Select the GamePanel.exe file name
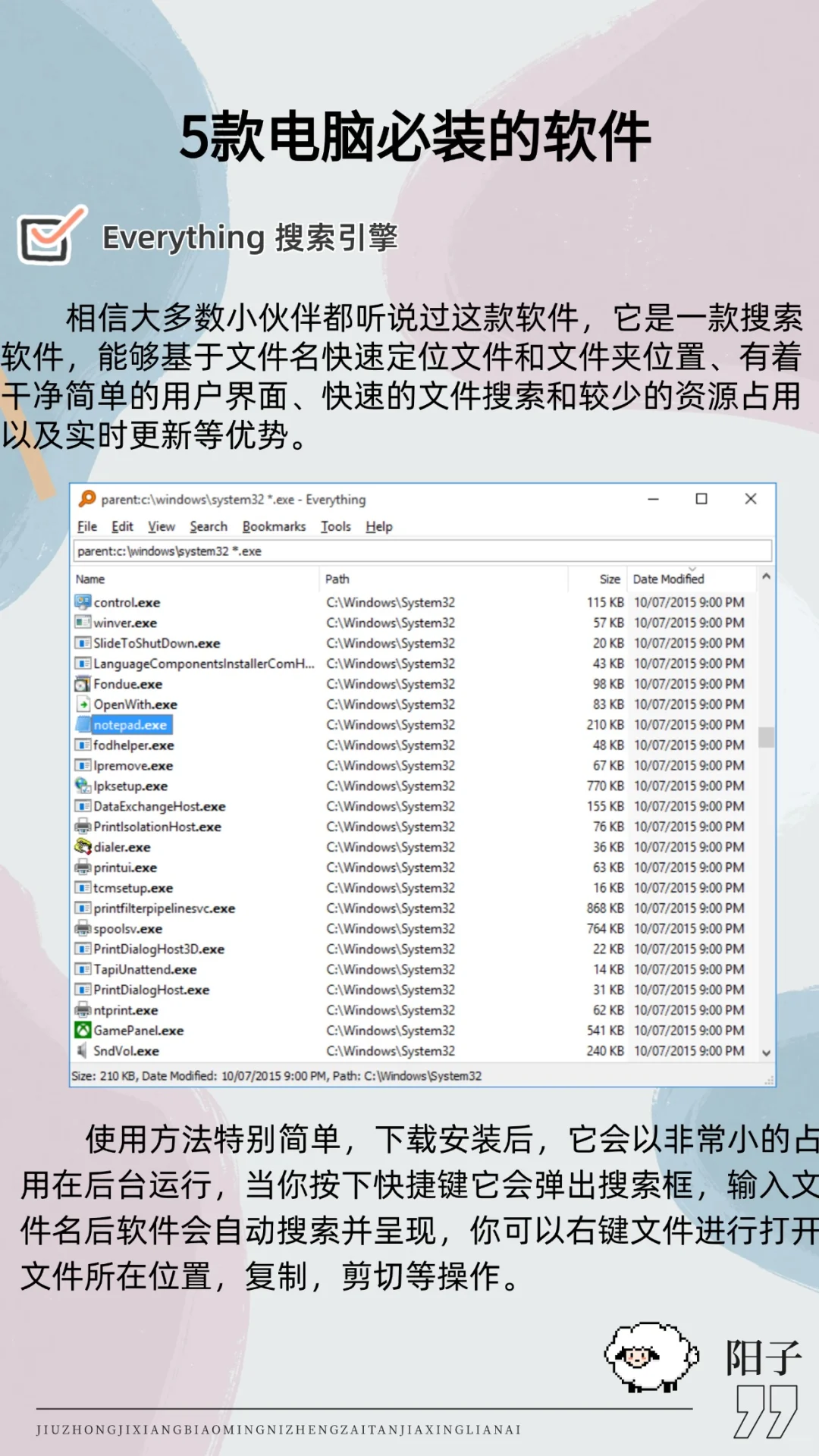The image size is (819, 1456). [x=139, y=1031]
